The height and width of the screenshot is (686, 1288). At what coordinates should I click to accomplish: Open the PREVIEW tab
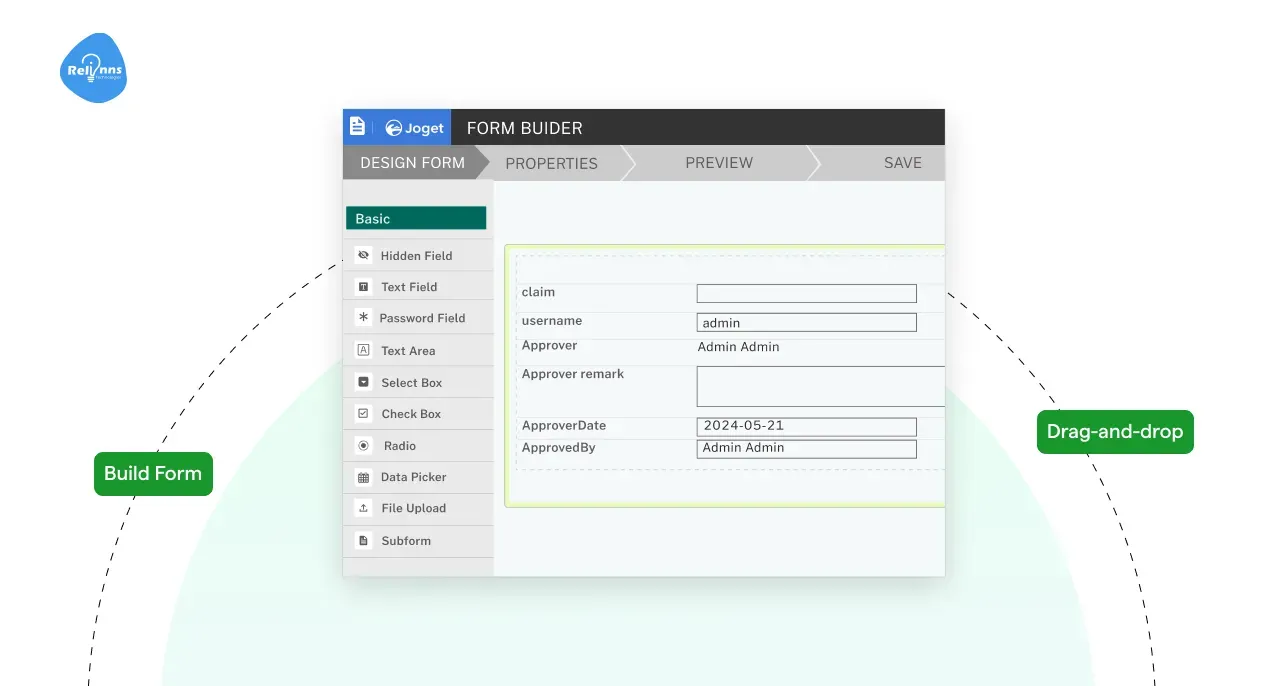[718, 162]
